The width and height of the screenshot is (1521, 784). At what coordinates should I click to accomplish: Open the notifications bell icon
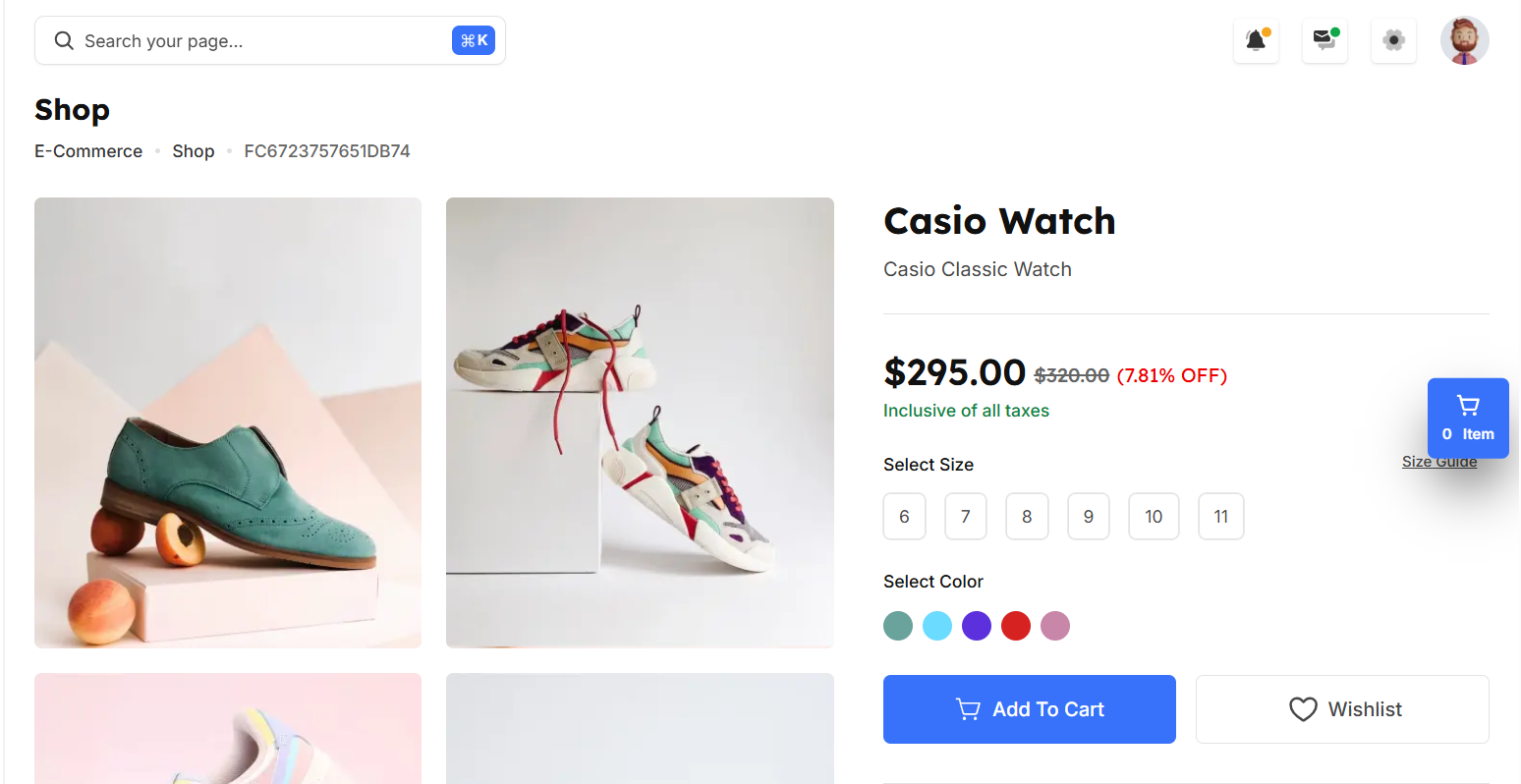[1256, 40]
